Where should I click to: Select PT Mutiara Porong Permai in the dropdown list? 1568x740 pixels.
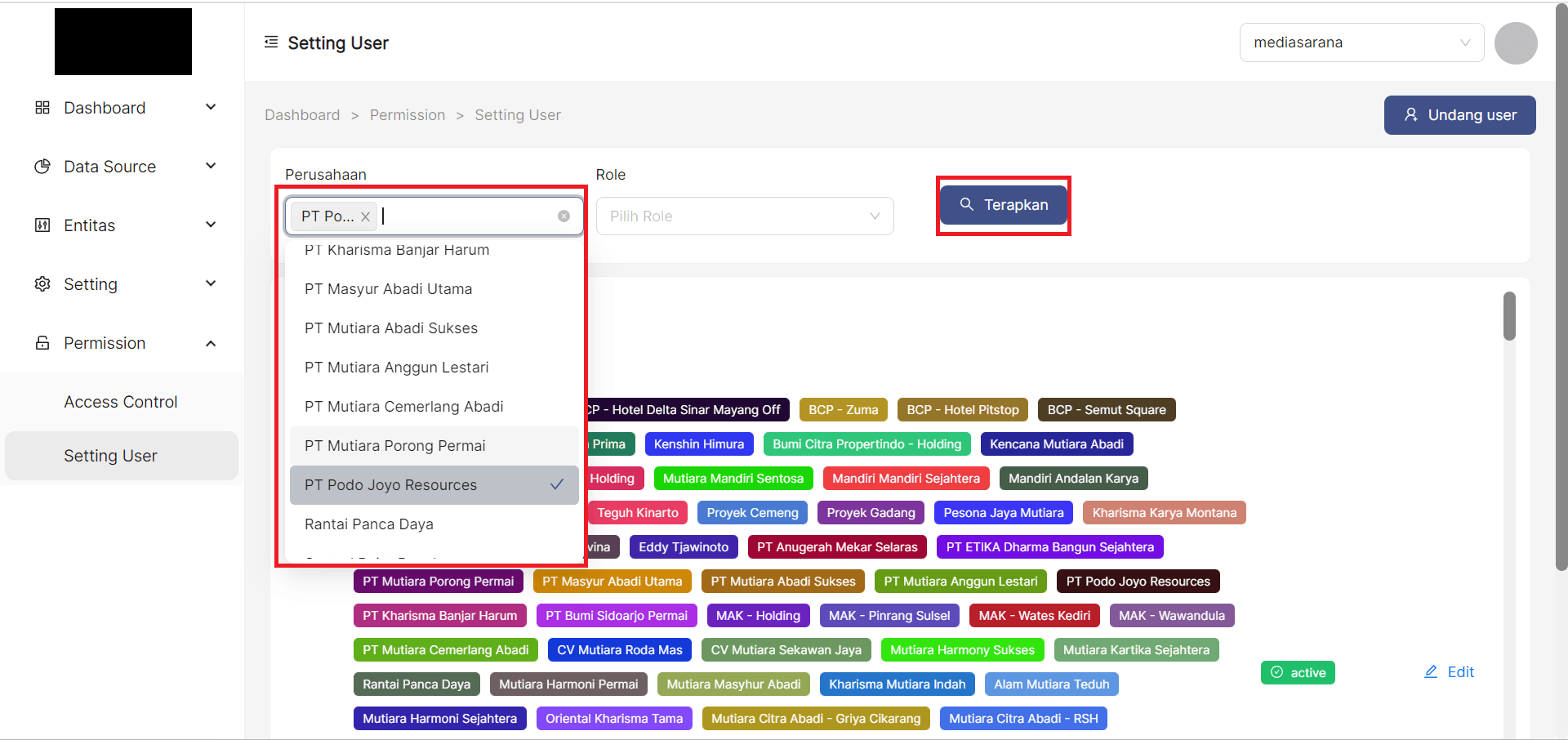tap(434, 446)
